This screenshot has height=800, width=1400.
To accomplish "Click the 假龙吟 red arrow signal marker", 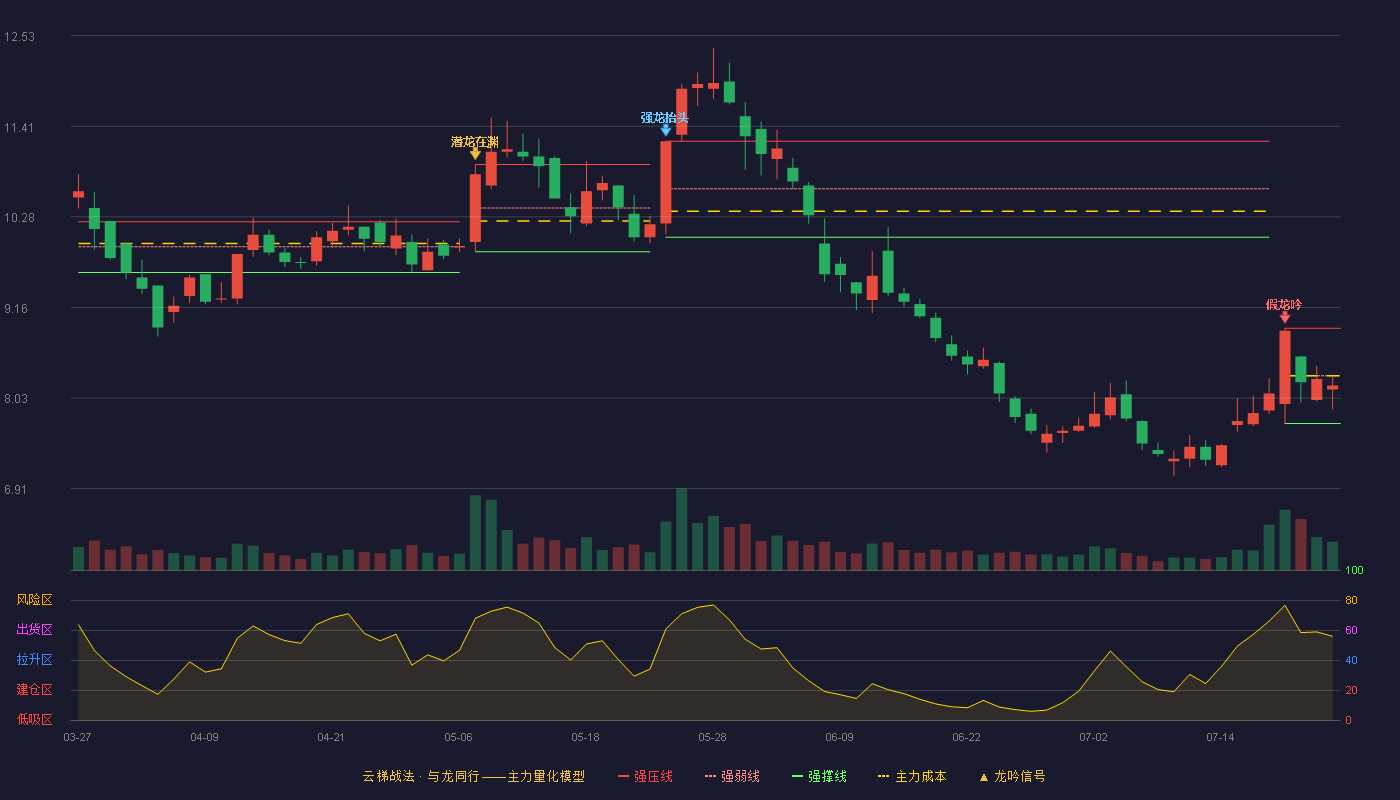I will pyautogui.click(x=1284, y=317).
